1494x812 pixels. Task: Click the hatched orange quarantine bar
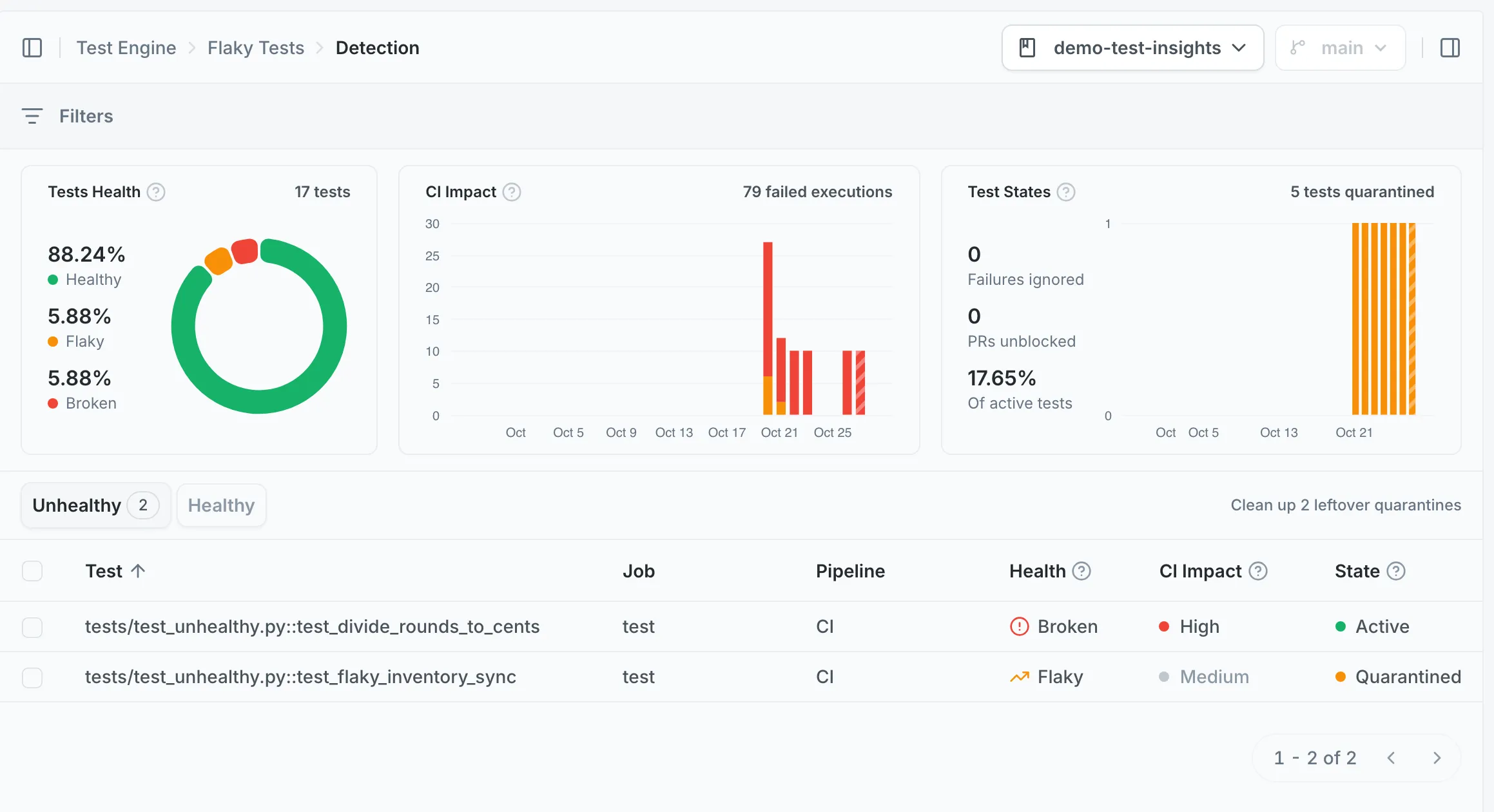[1412, 319]
